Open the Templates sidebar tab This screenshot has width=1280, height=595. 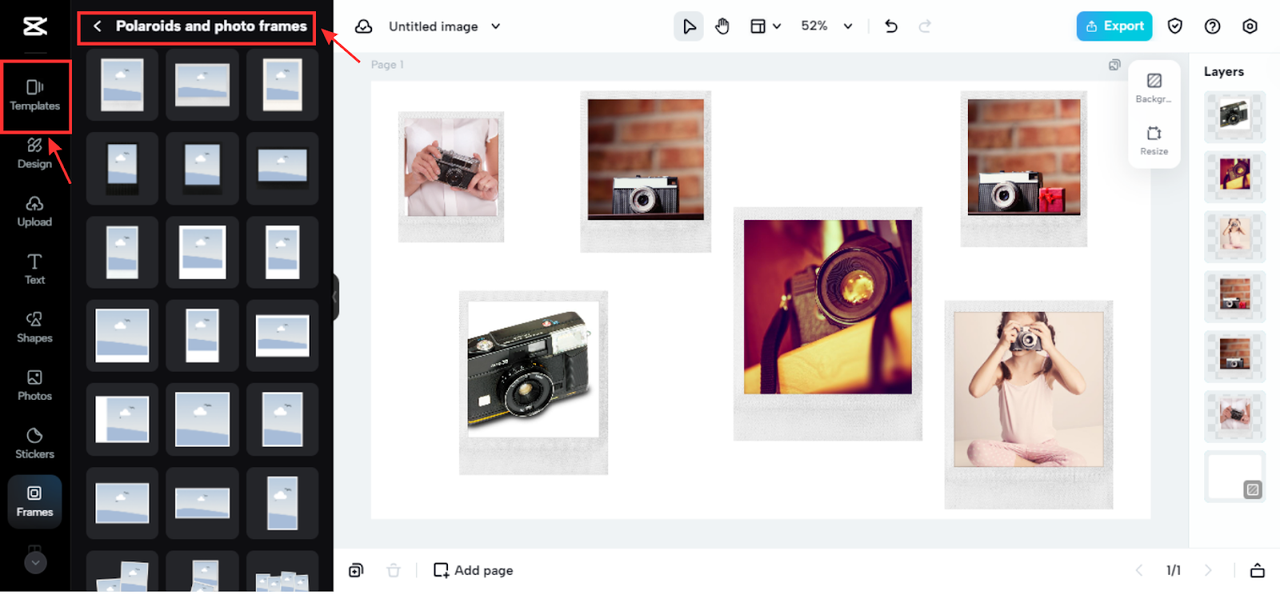point(35,96)
